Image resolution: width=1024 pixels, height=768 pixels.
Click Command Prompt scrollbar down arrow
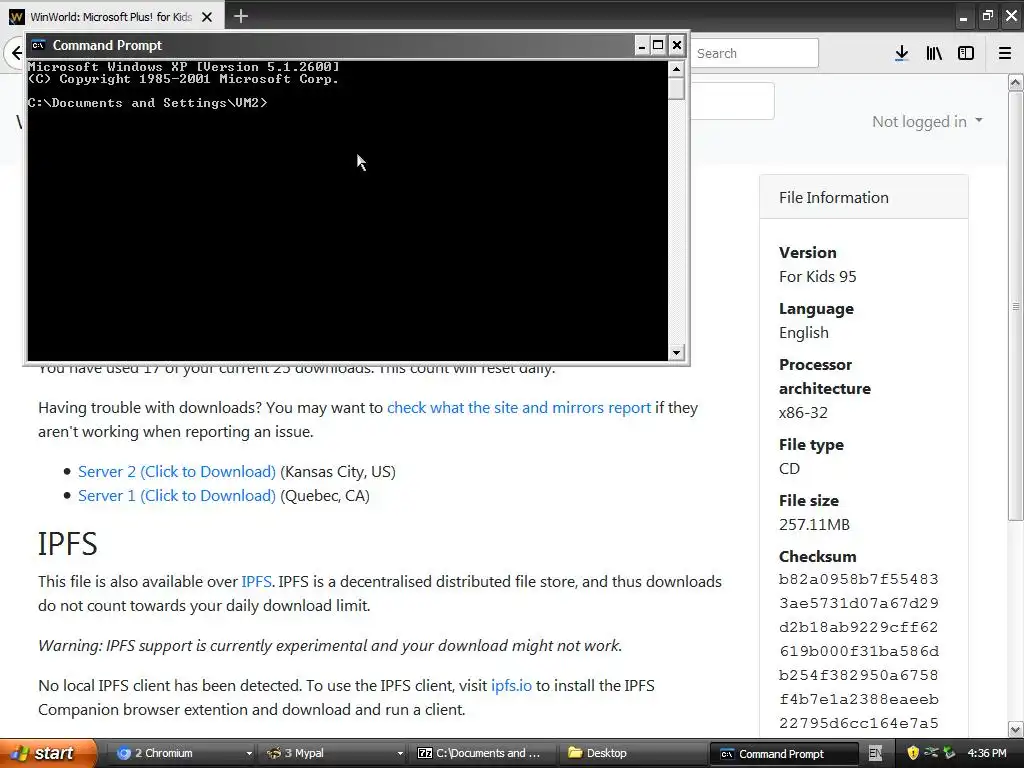(x=677, y=353)
